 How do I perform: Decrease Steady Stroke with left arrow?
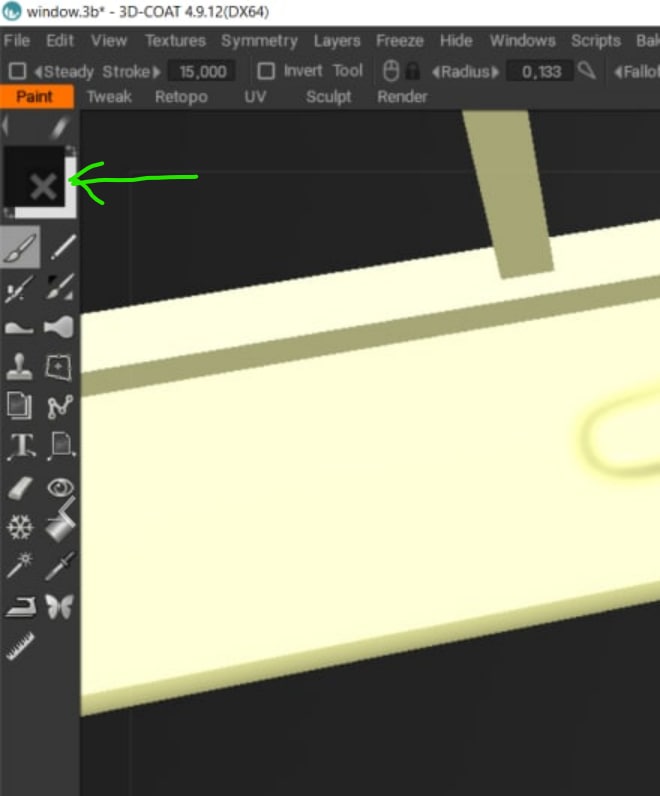click(x=38, y=72)
